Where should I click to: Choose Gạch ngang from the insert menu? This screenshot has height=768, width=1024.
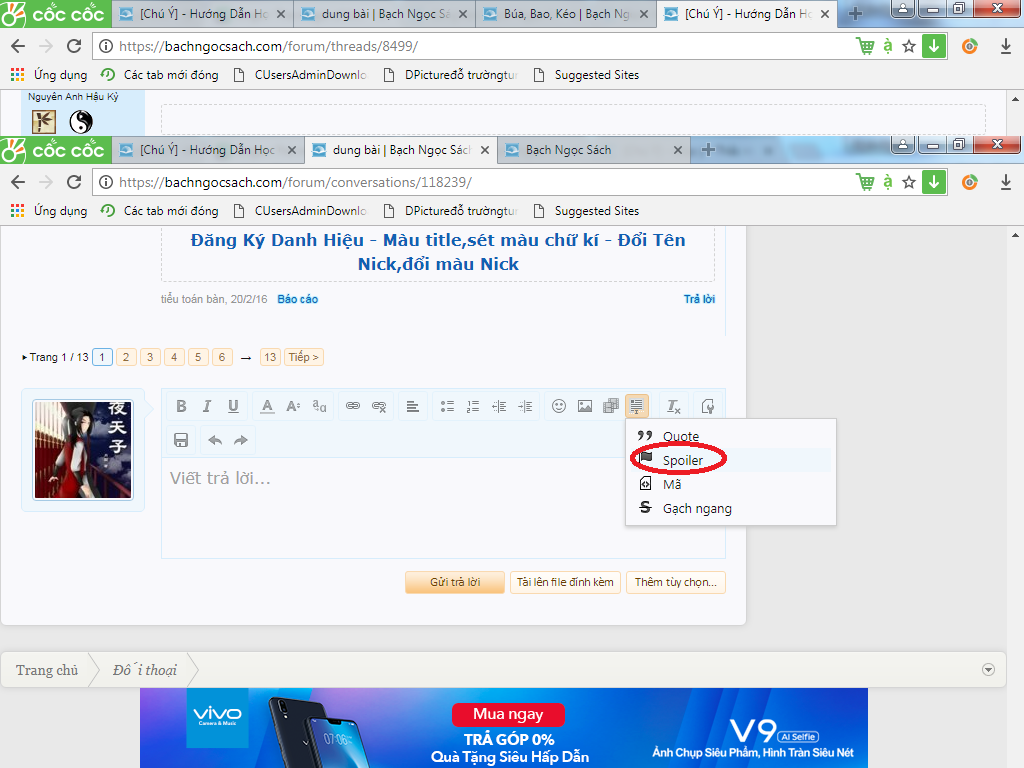point(696,508)
